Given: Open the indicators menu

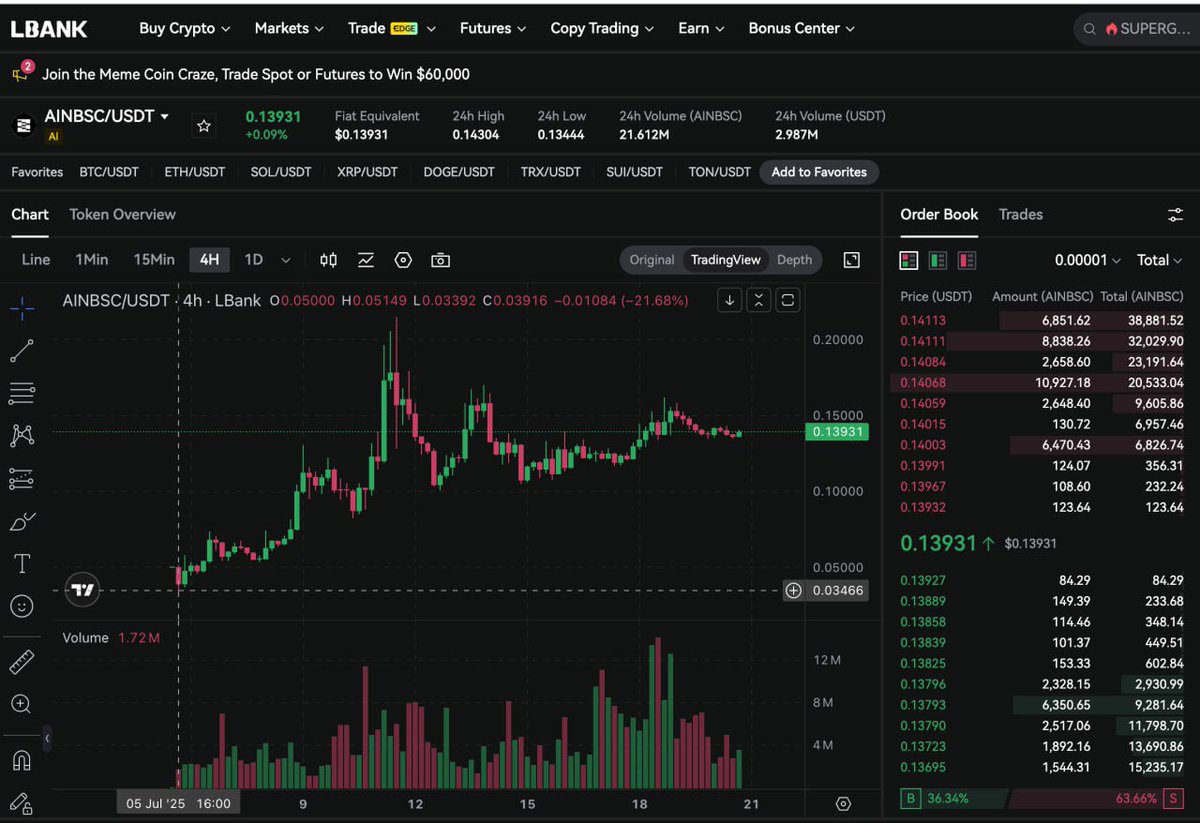Looking at the screenshot, I should point(366,260).
